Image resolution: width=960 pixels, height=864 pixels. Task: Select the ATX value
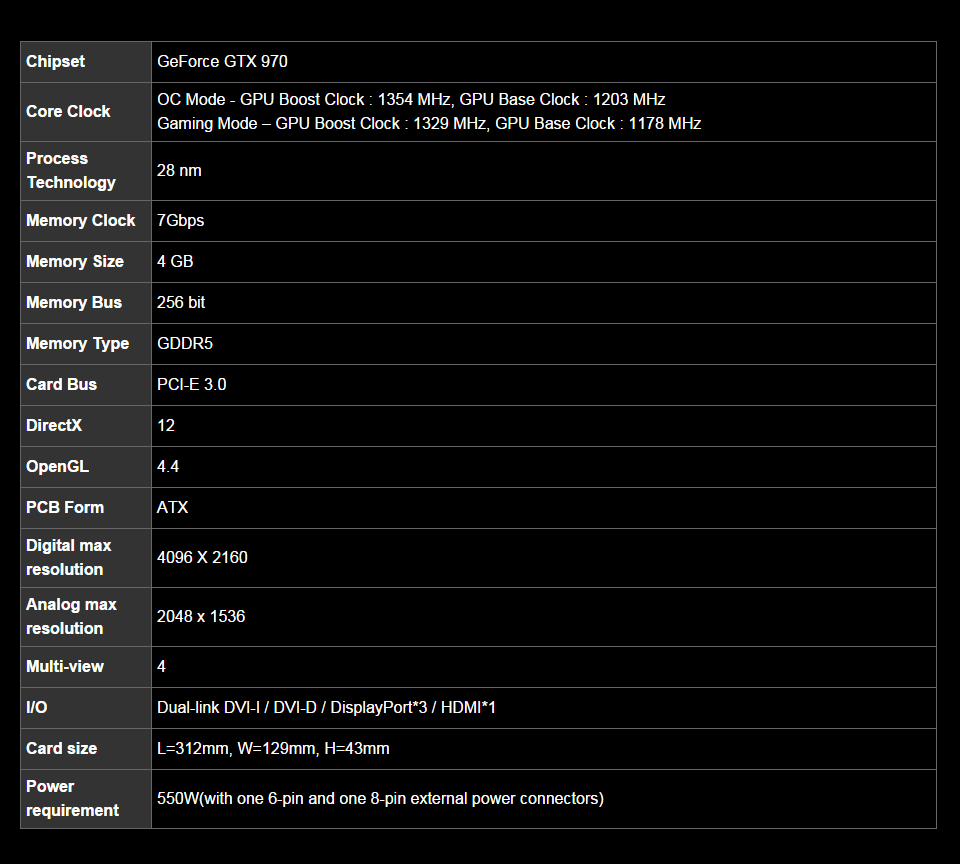pyautogui.click(x=172, y=508)
